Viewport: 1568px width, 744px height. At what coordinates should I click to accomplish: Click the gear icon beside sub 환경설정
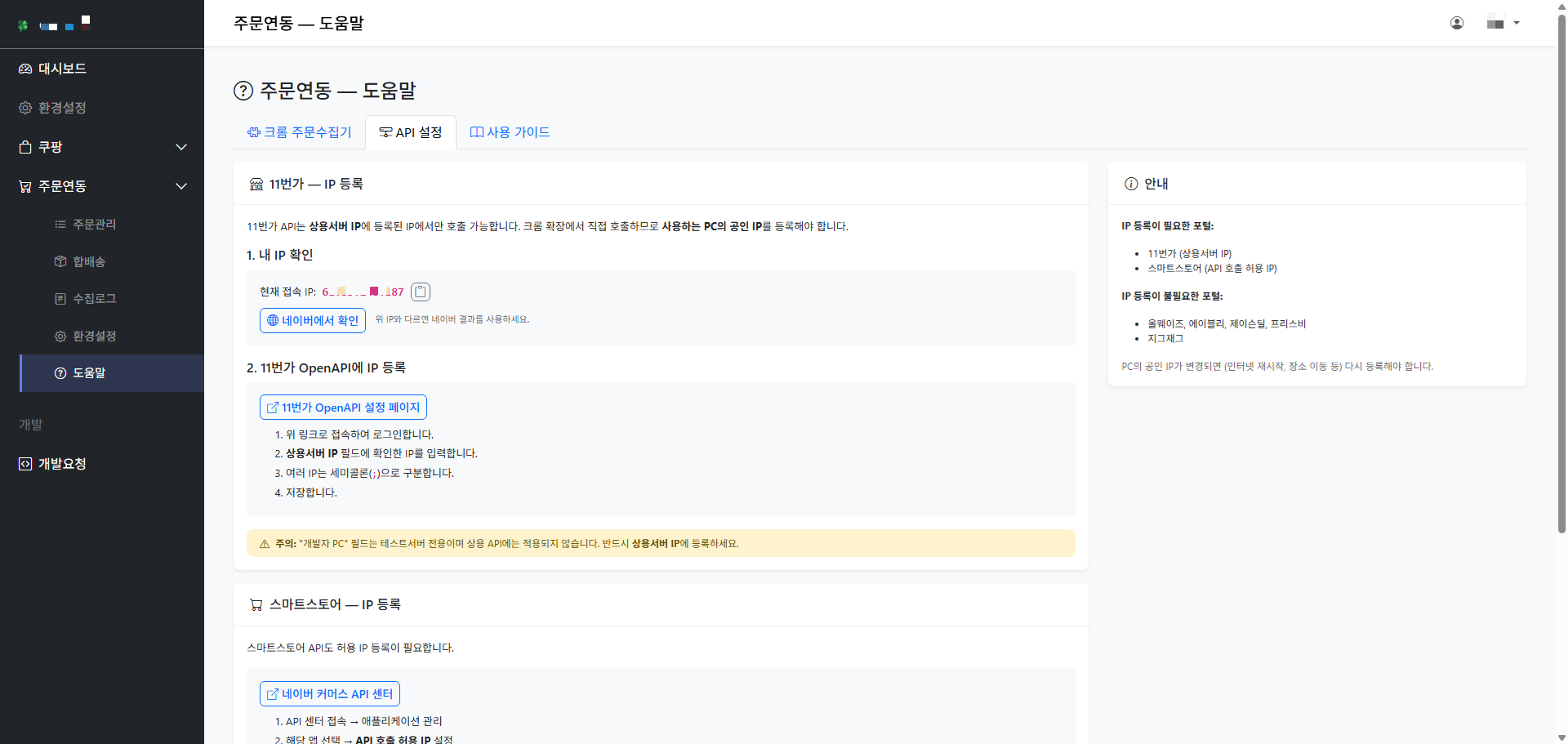(x=60, y=336)
